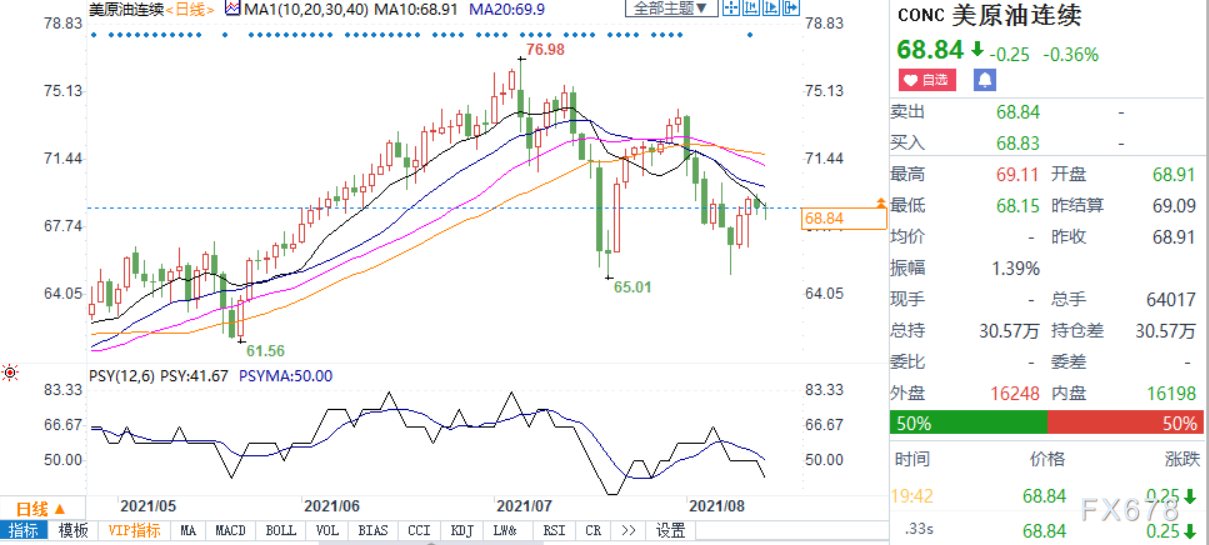Click the 总持 value 30.57万
This screenshot has width=1209, height=545.
pyautogui.click(x=1010, y=331)
